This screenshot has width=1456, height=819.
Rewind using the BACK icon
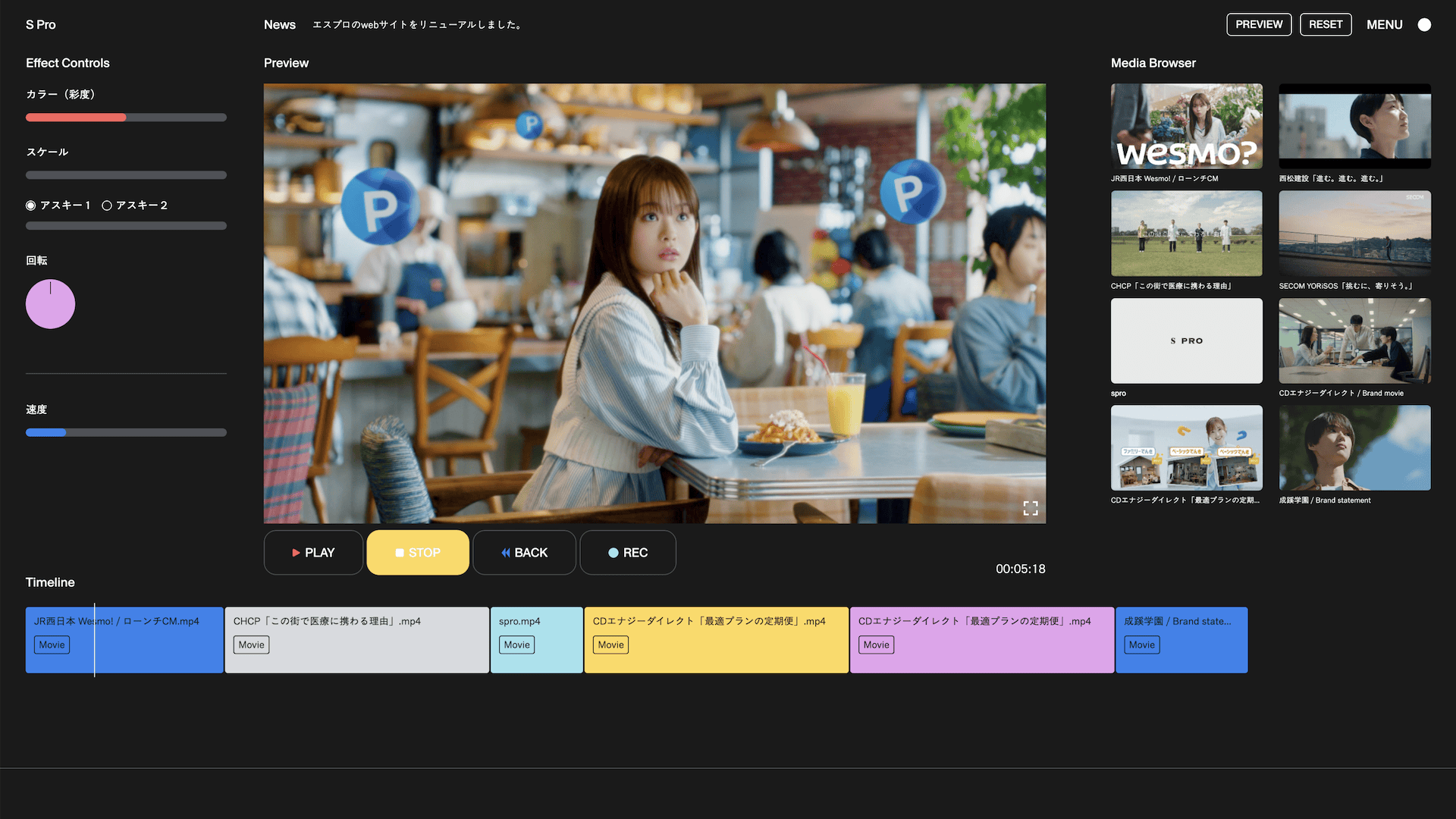(x=524, y=552)
